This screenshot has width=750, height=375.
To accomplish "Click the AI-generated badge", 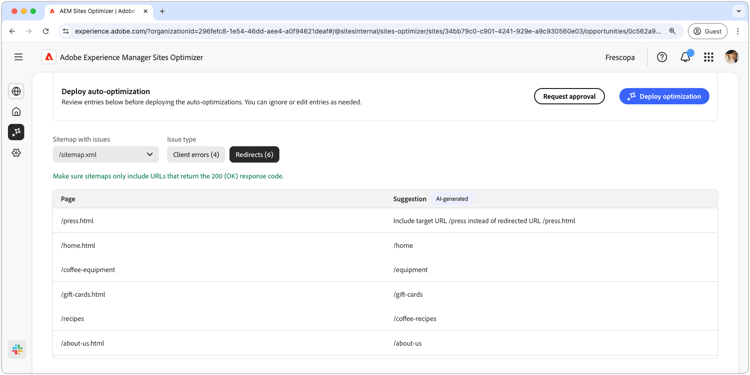I will coord(452,199).
